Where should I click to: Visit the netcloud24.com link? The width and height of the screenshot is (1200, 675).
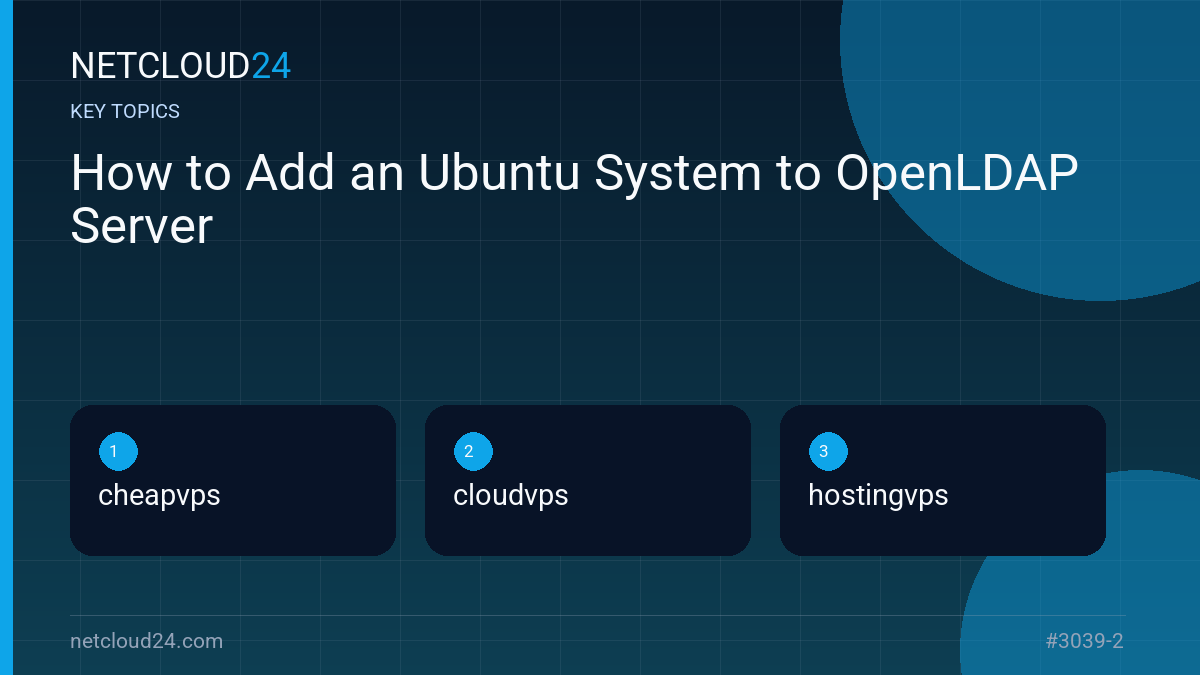click(147, 641)
